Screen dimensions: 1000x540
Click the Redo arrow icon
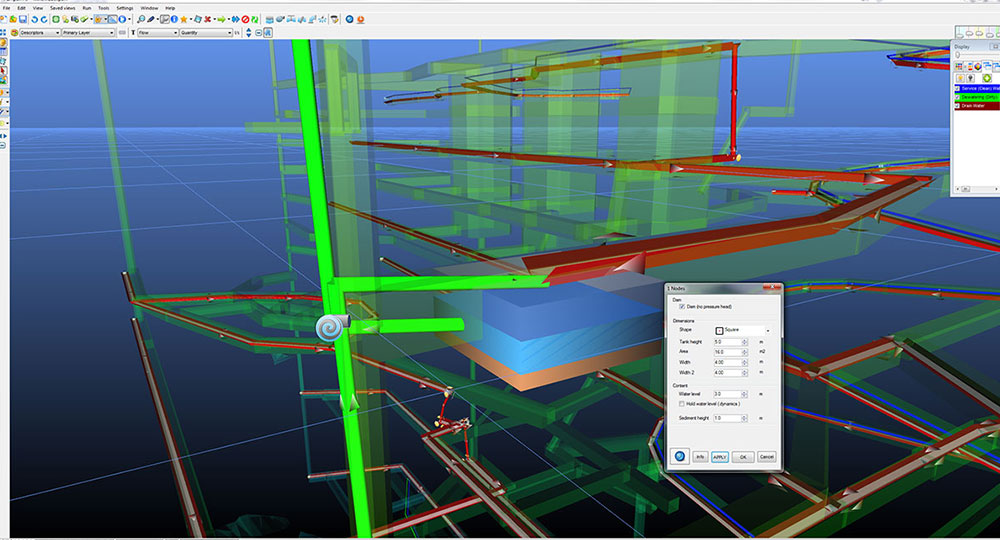tap(44, 19)
